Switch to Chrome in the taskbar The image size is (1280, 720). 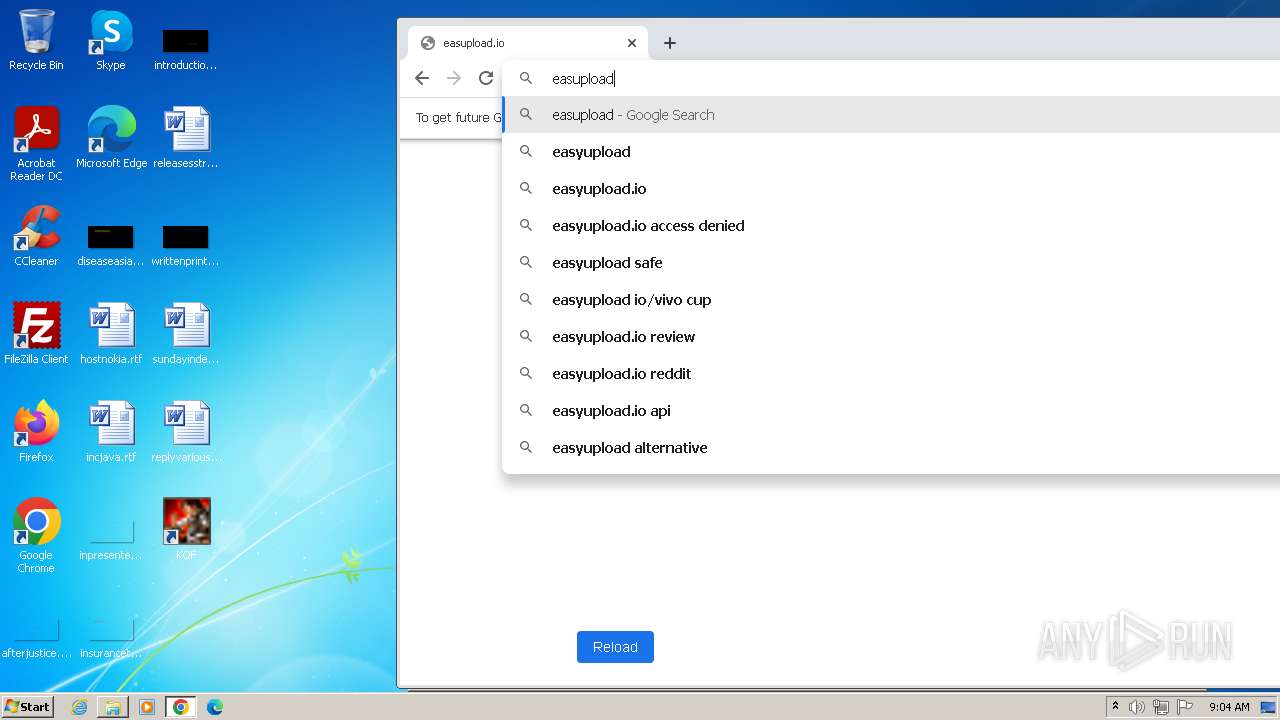(x=181, y=707)
